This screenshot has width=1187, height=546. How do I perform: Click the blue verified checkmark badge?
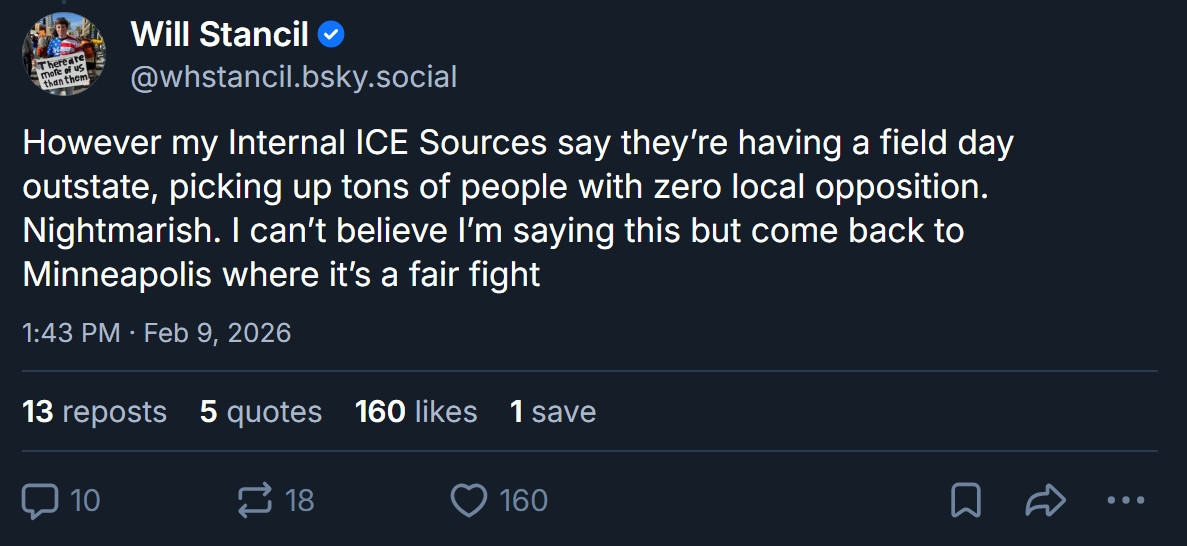[x=331, y=36]
